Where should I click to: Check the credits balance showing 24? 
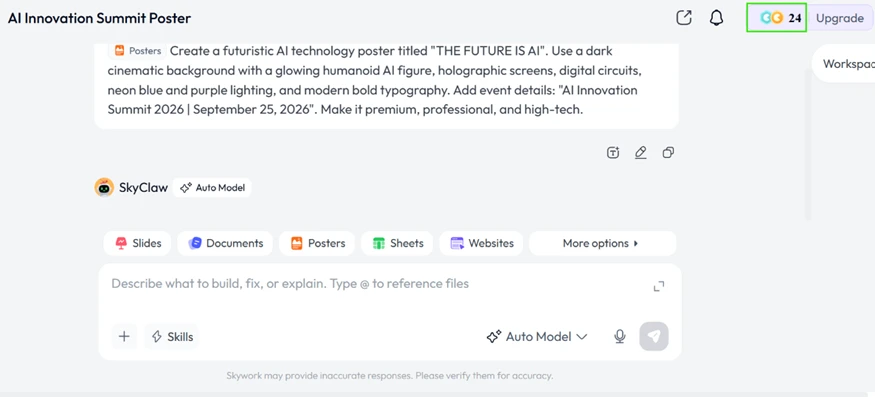pos(777,18)
